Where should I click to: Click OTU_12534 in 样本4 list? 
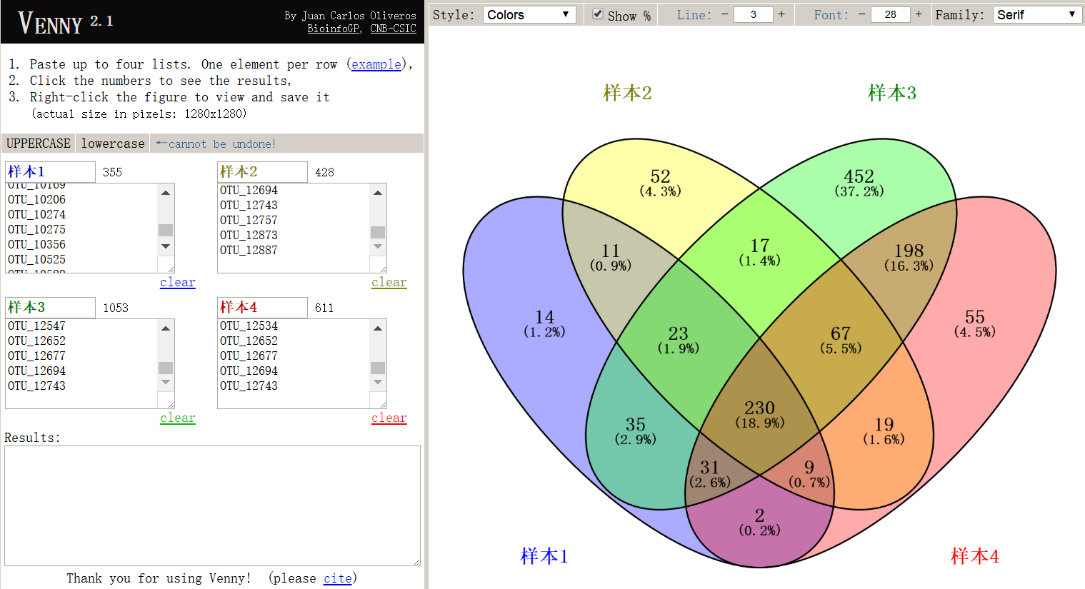click(248, 325)
